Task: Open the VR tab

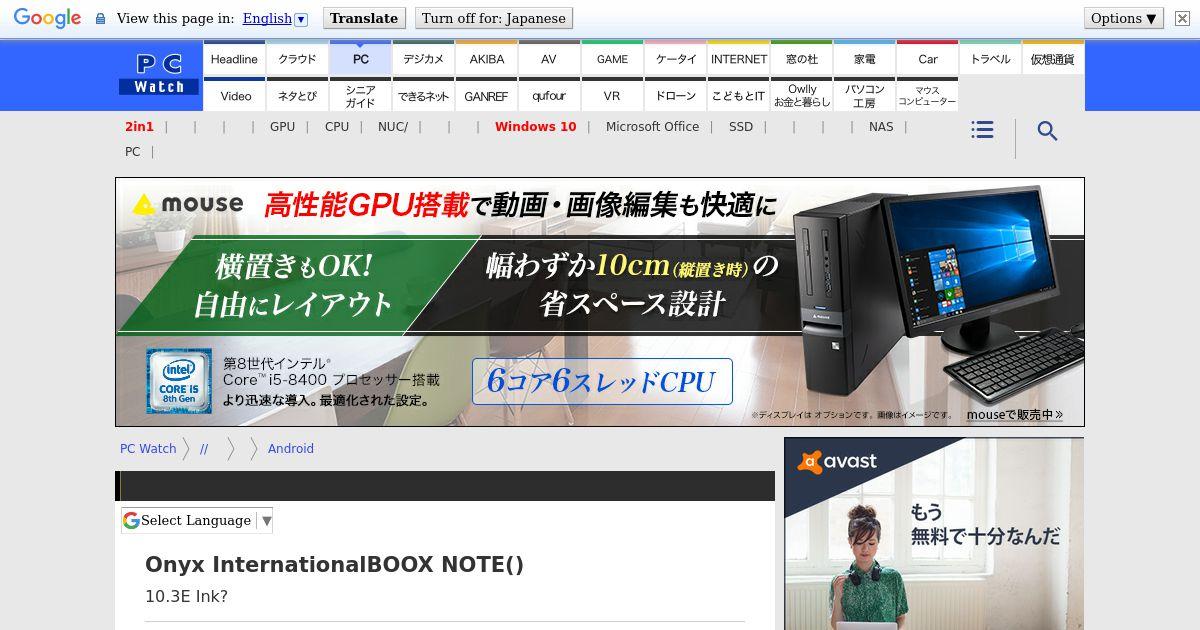Action: pyautogui.click(x=612, y=96)
